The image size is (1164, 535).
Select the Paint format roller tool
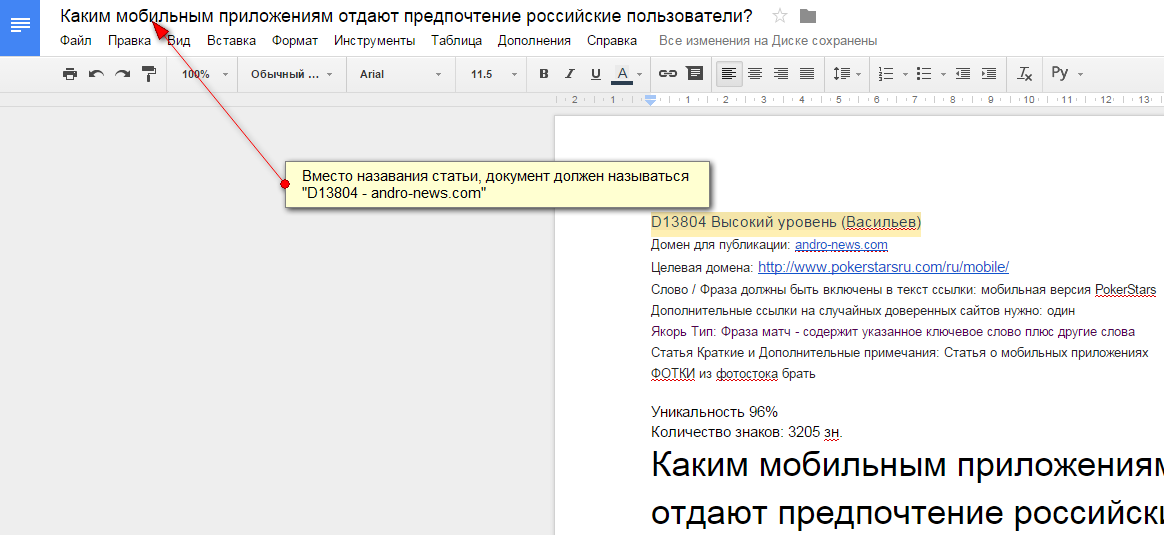[149, 74]
